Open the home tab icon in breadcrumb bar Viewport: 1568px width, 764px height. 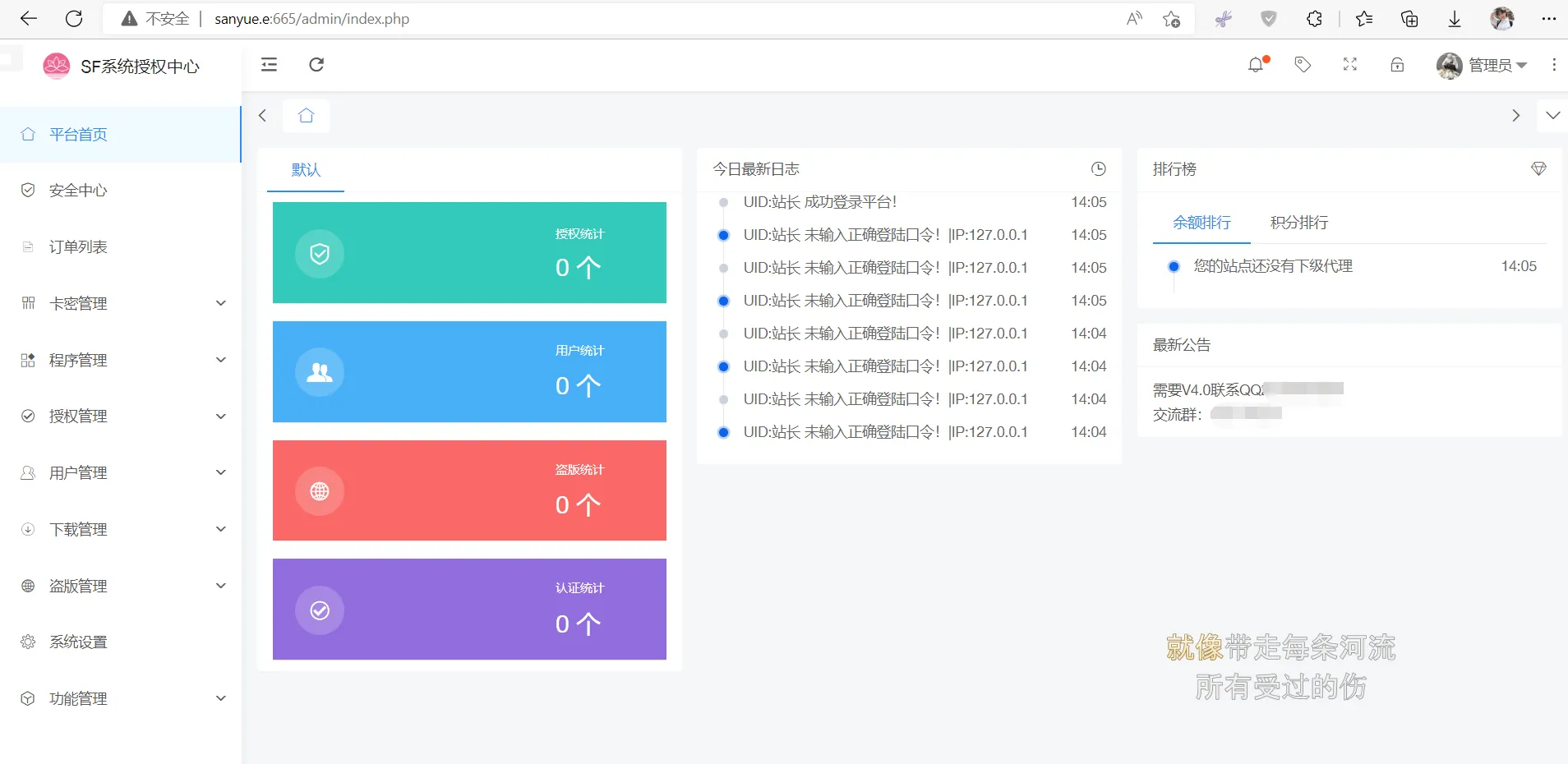[306, 116]
